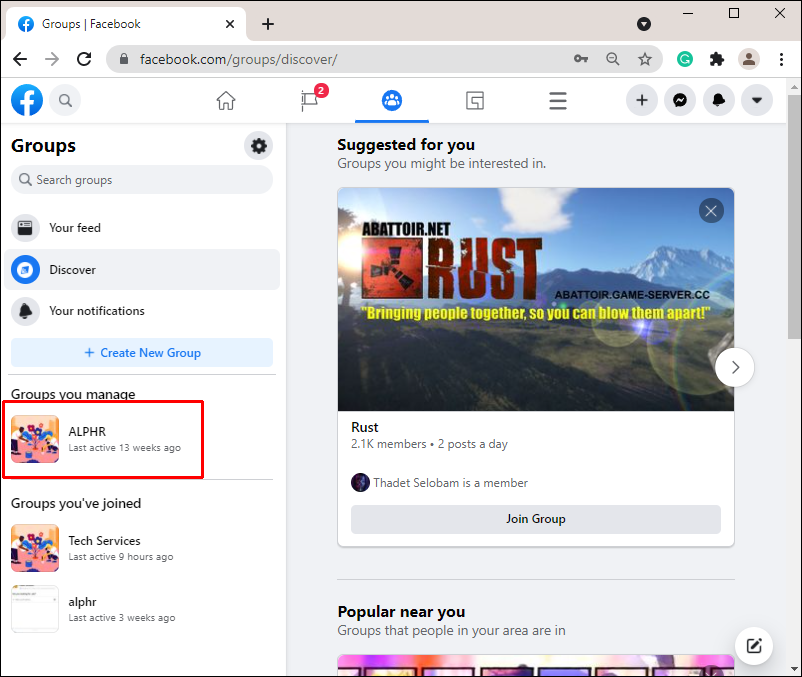802x677 pixels.
Task: Click ALPHR group thumbnail image
Action: point(35,439)
